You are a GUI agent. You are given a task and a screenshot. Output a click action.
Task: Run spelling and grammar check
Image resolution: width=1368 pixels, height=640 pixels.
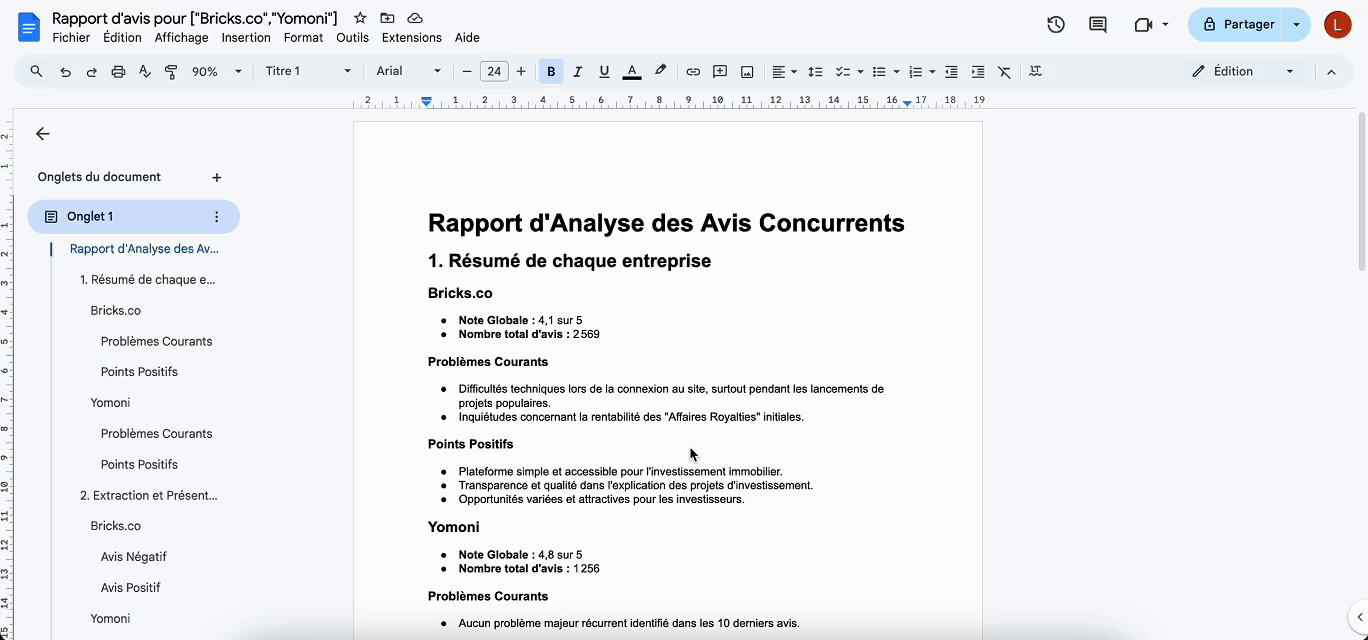coord(145,71)
